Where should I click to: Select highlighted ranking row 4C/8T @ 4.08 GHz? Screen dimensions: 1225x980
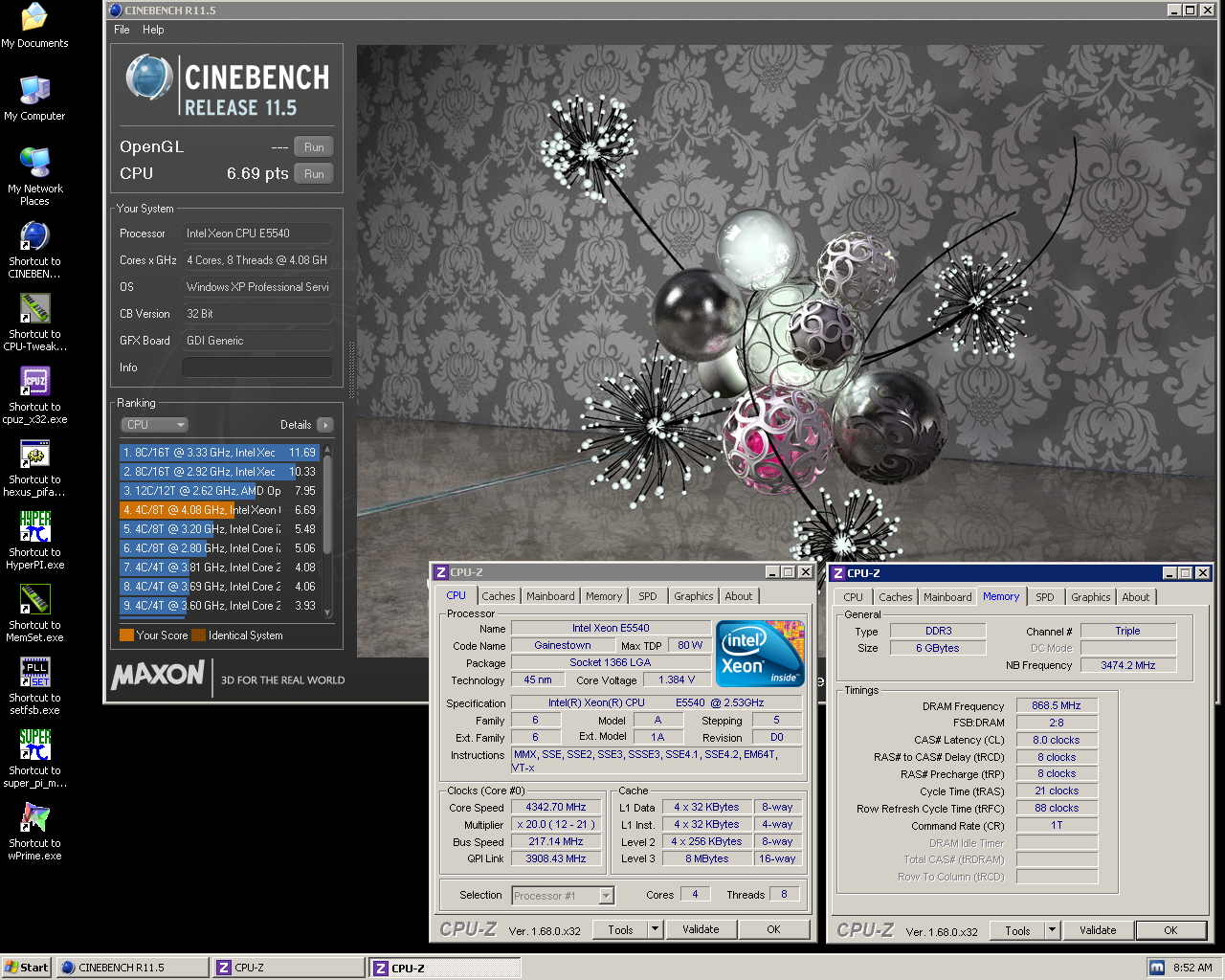coord(219,510)
